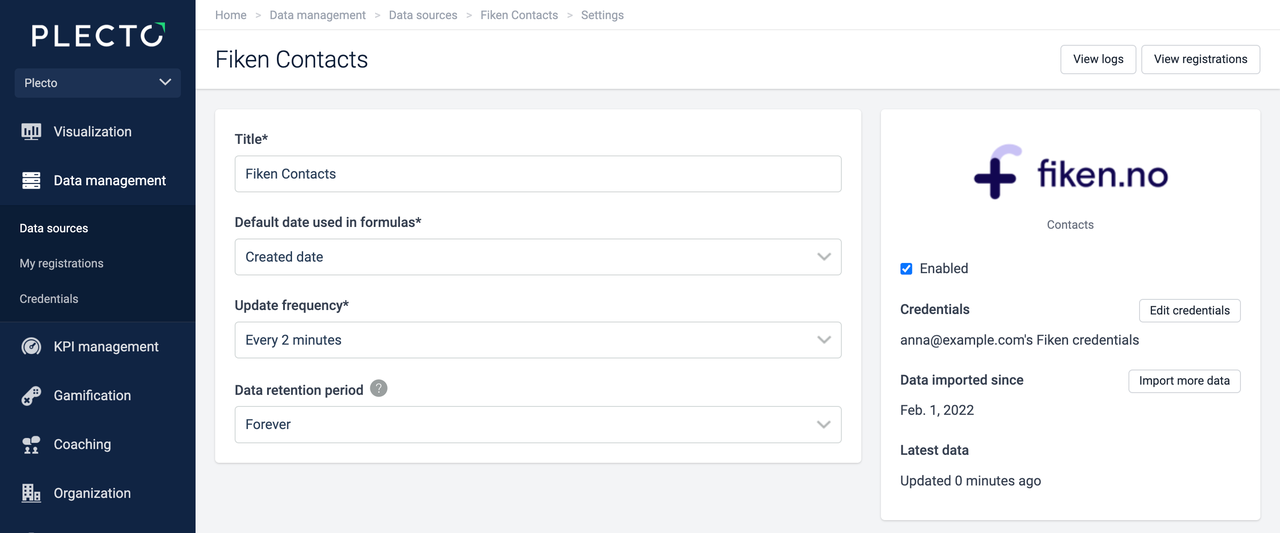1280x533 pixels.
Task: Click the Edit credentials button
Action: pos(1189,310)
